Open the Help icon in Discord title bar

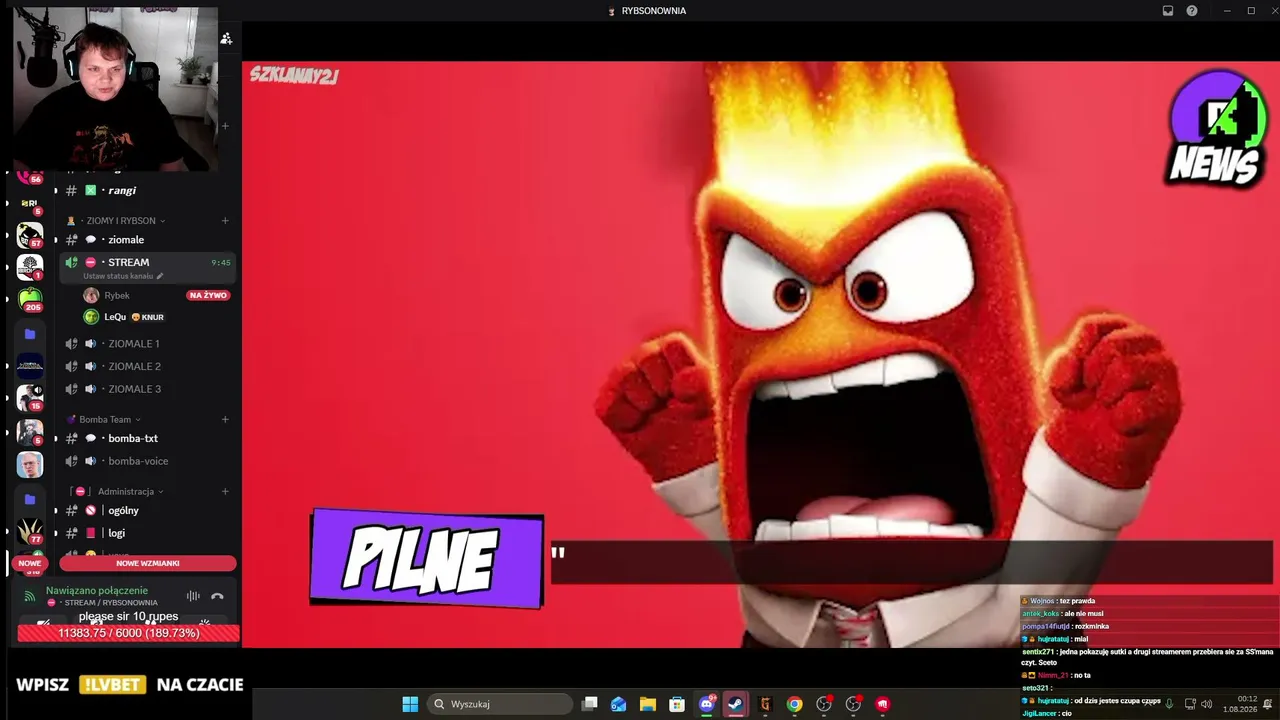(x=1192, y=11)
